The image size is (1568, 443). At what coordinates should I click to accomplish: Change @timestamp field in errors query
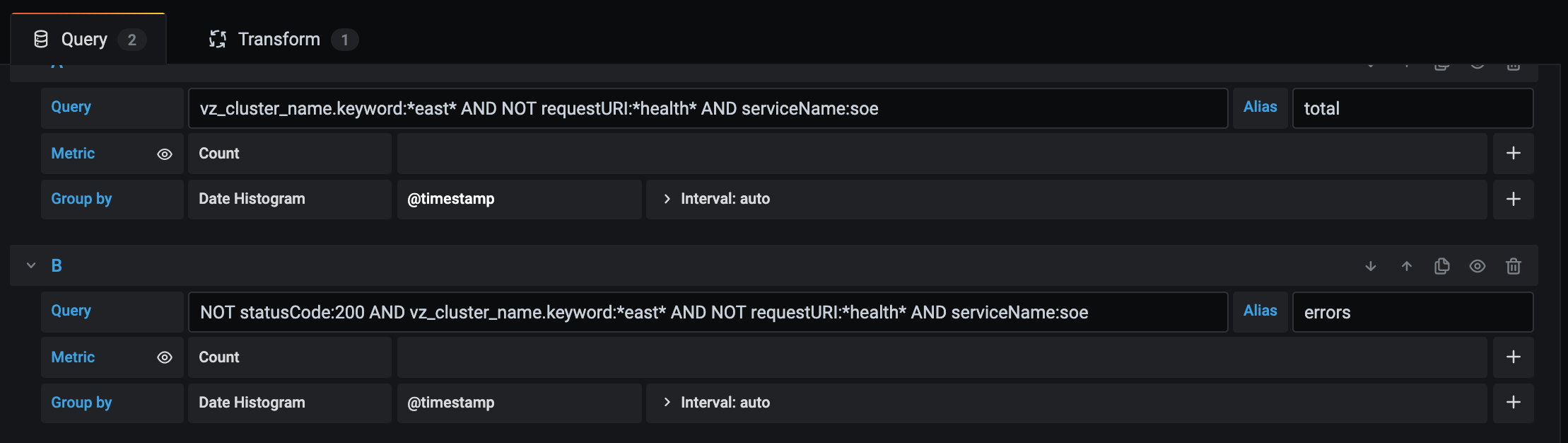(x=520, y=403)
